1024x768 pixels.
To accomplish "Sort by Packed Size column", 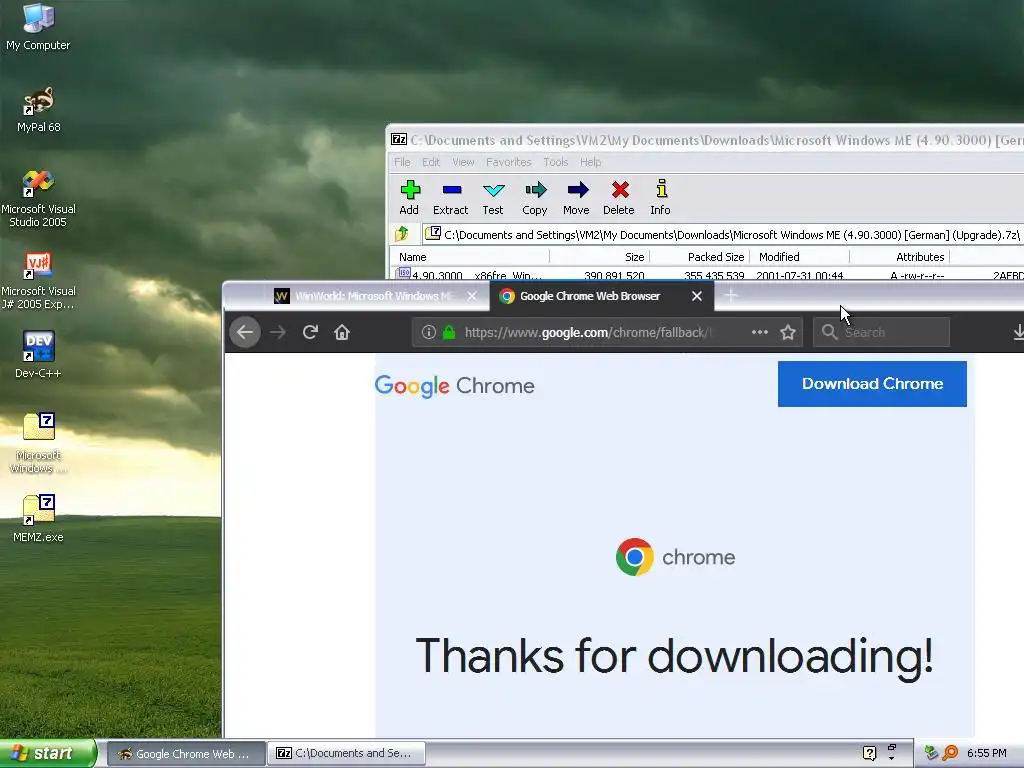I will (699, 257).
